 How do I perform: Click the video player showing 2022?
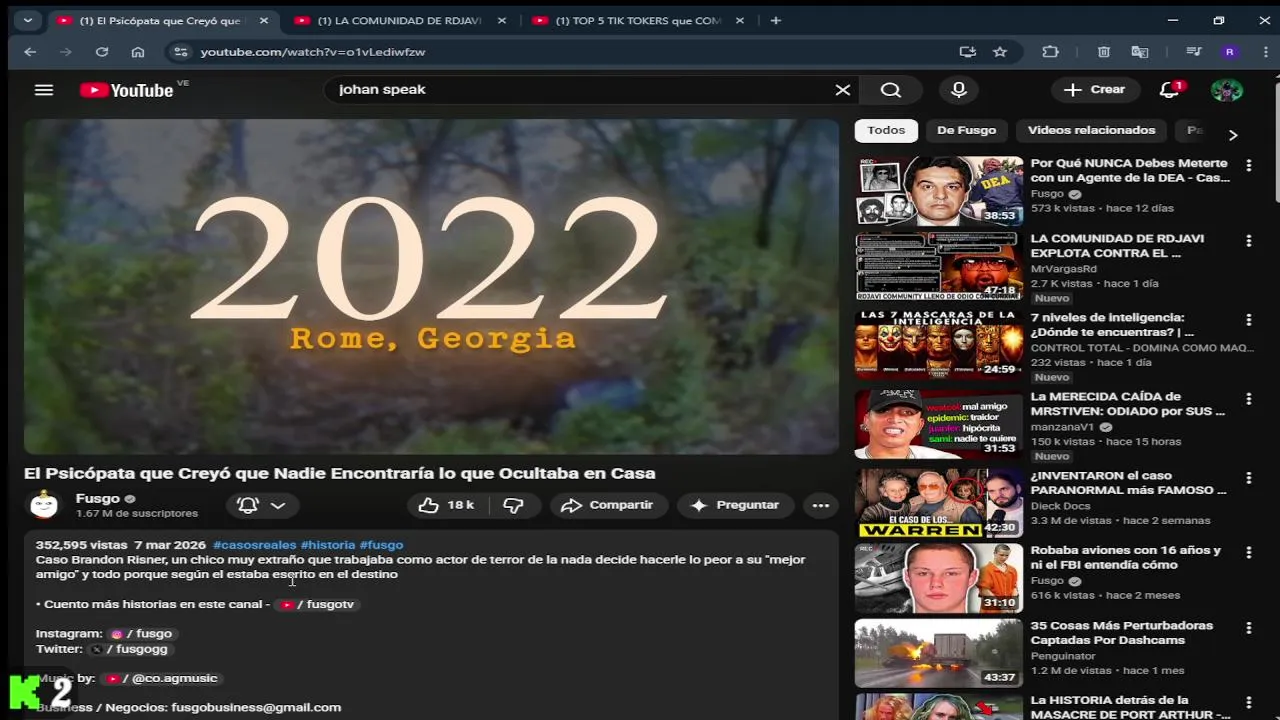[431, 287]
